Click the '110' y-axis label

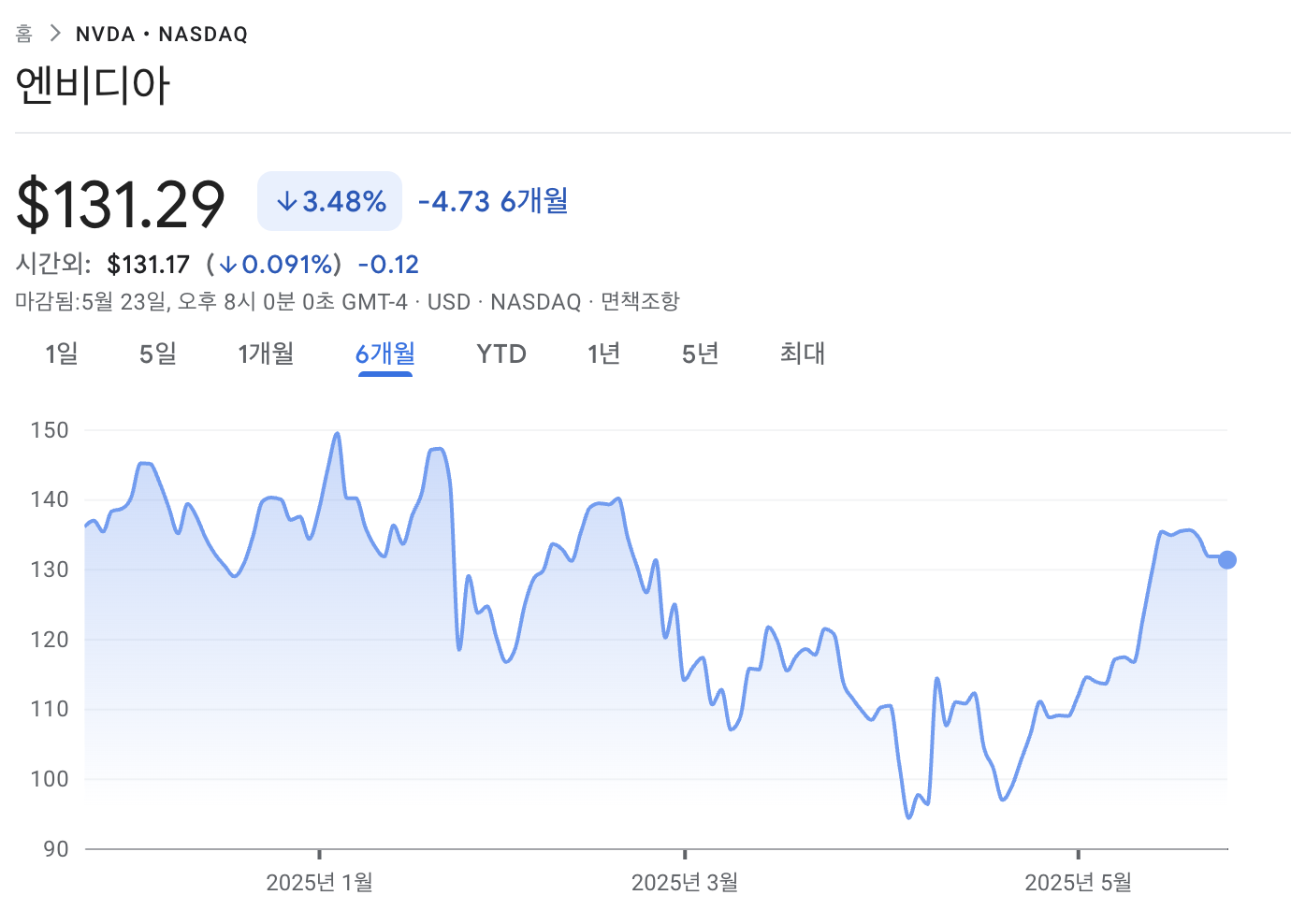[x=50, y=709]
